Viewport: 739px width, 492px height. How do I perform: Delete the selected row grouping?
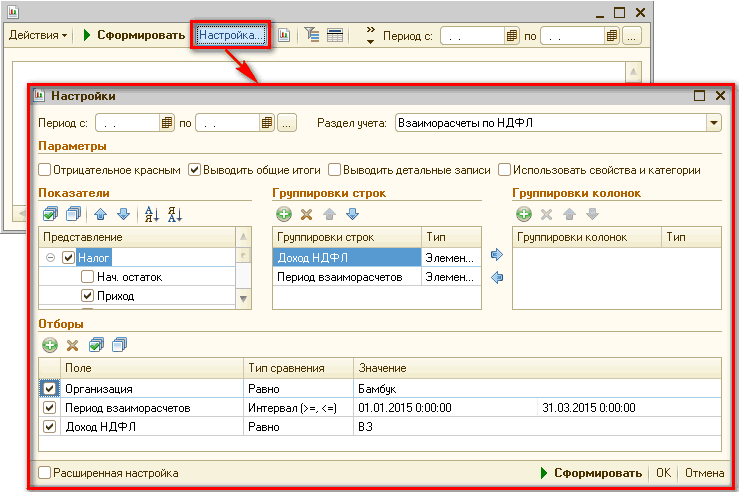pos(307,214)
